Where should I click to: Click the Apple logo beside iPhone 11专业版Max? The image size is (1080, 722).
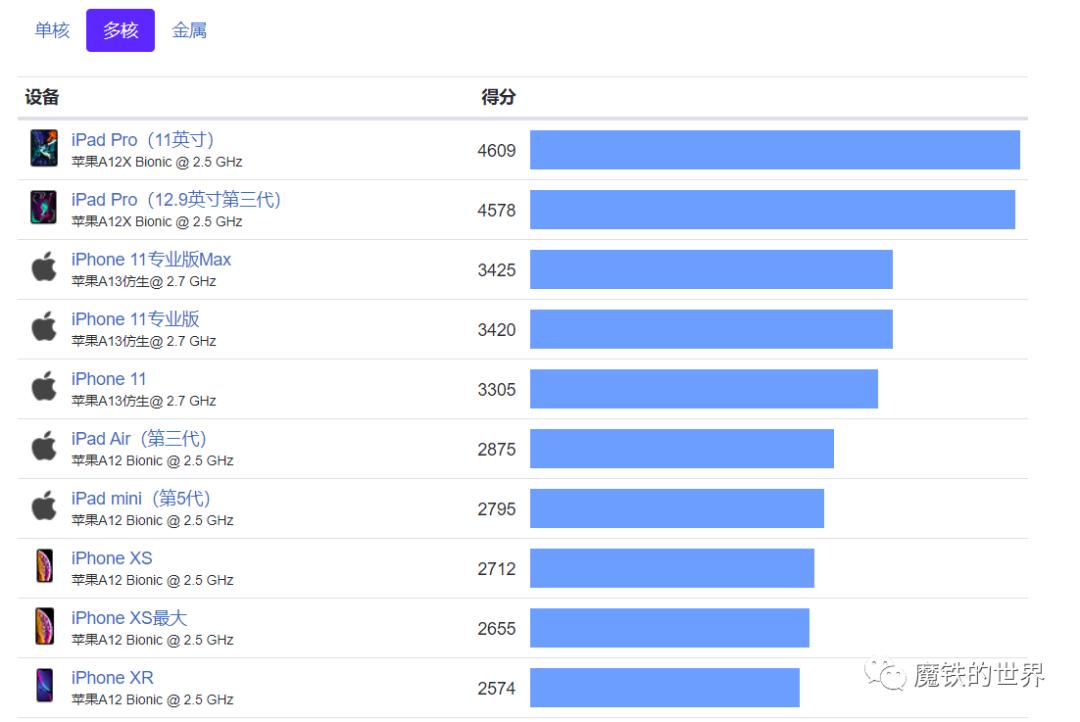[44, 268]
